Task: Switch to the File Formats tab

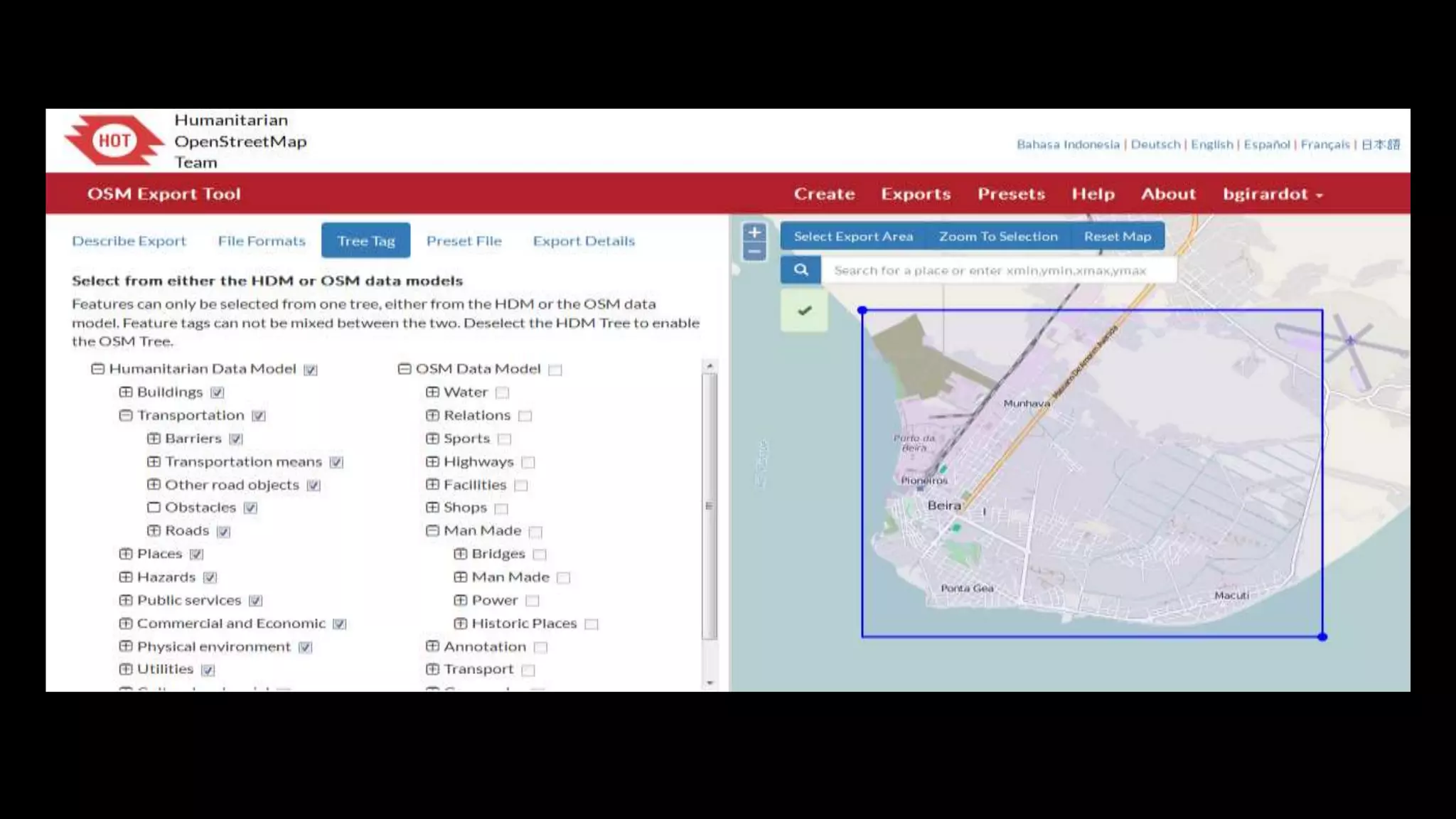Action: (x=262, y=241)
